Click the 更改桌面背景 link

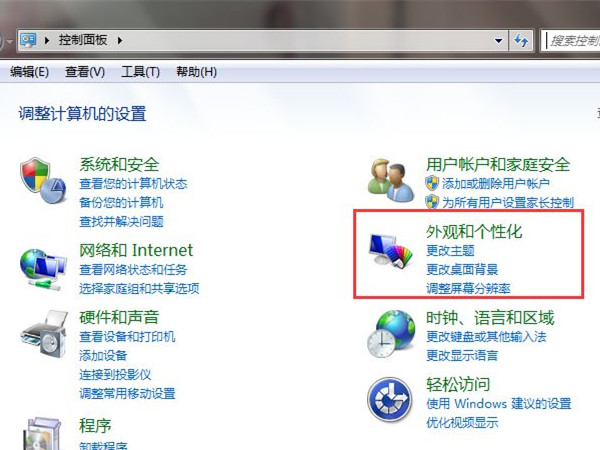462,269
